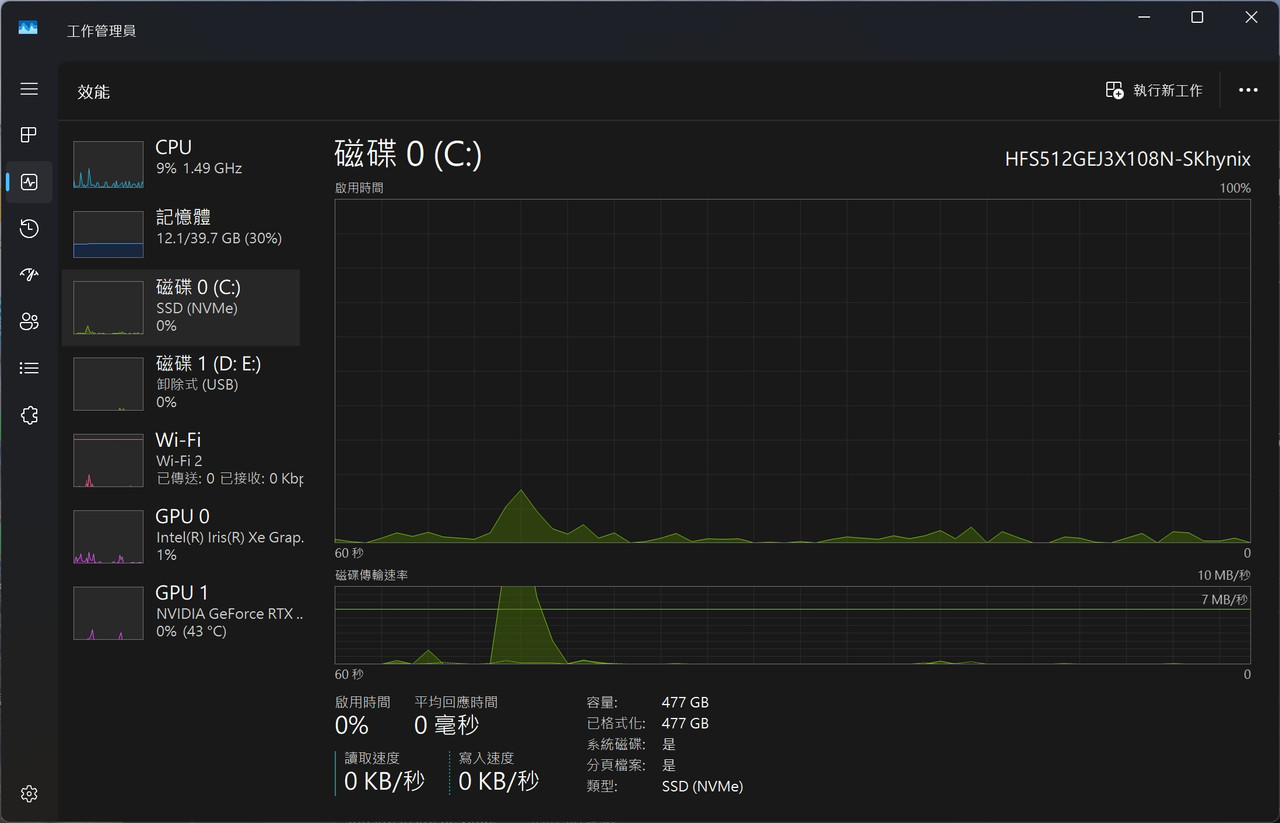Click HFS512GEJ3X108N-SKhynix model name
Image resolution: width=1280 pixels, height=823 pixels.
pyautogui.click(x=1127, y=159)
